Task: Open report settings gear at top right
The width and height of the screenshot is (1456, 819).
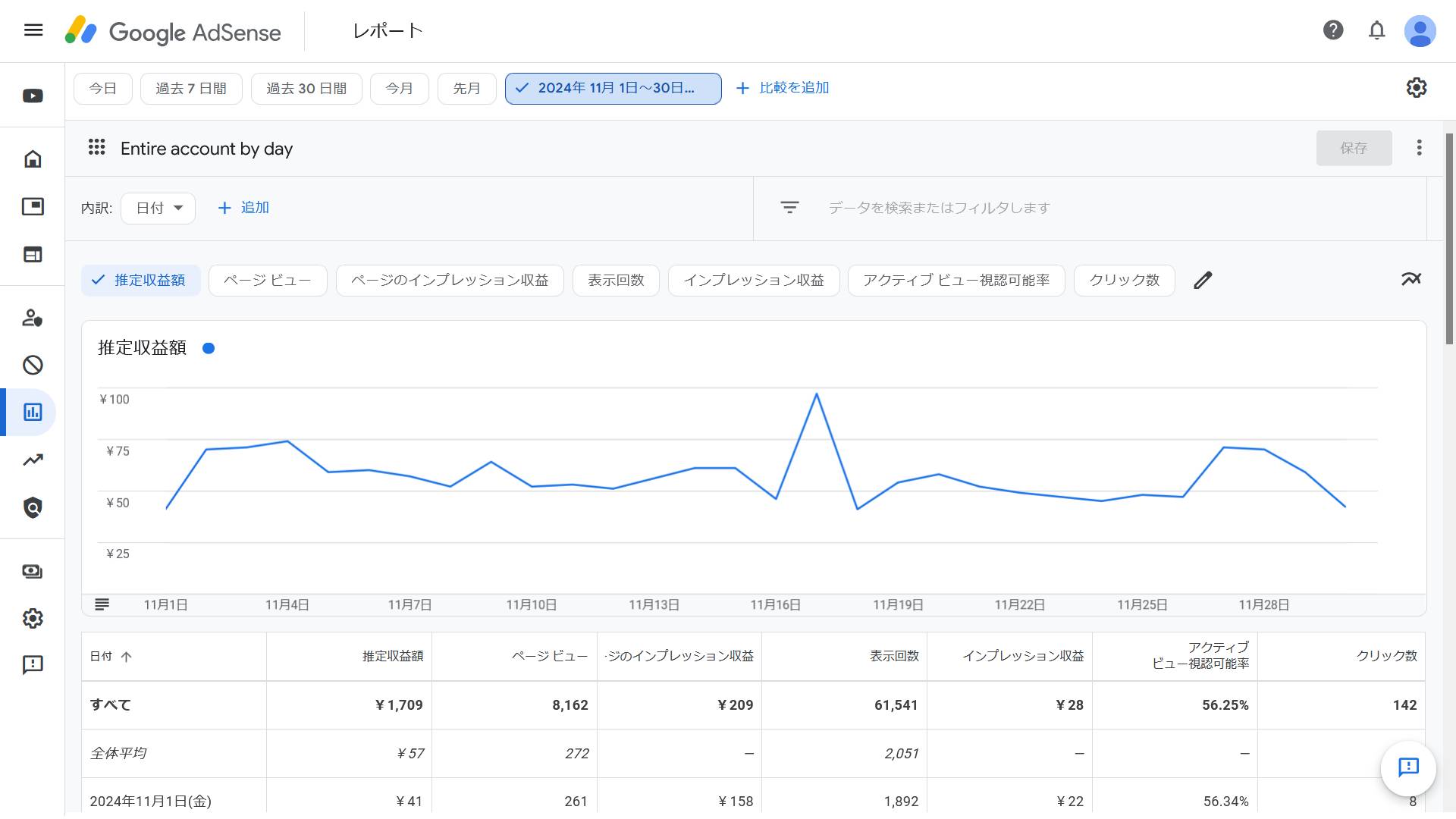Action: (x=1416, y=88)
